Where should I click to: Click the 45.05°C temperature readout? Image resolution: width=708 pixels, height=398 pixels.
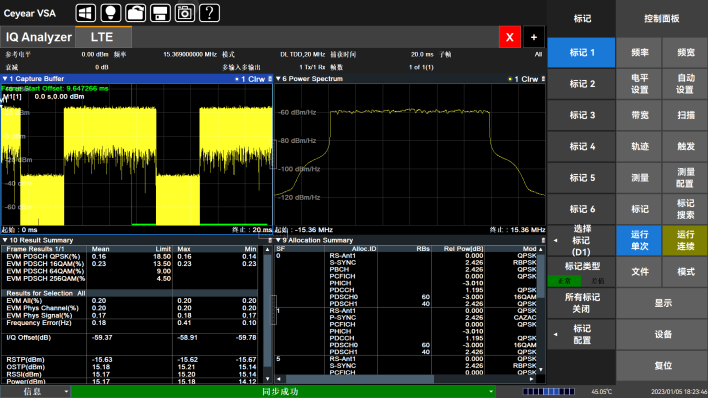[x=601, y=392]
